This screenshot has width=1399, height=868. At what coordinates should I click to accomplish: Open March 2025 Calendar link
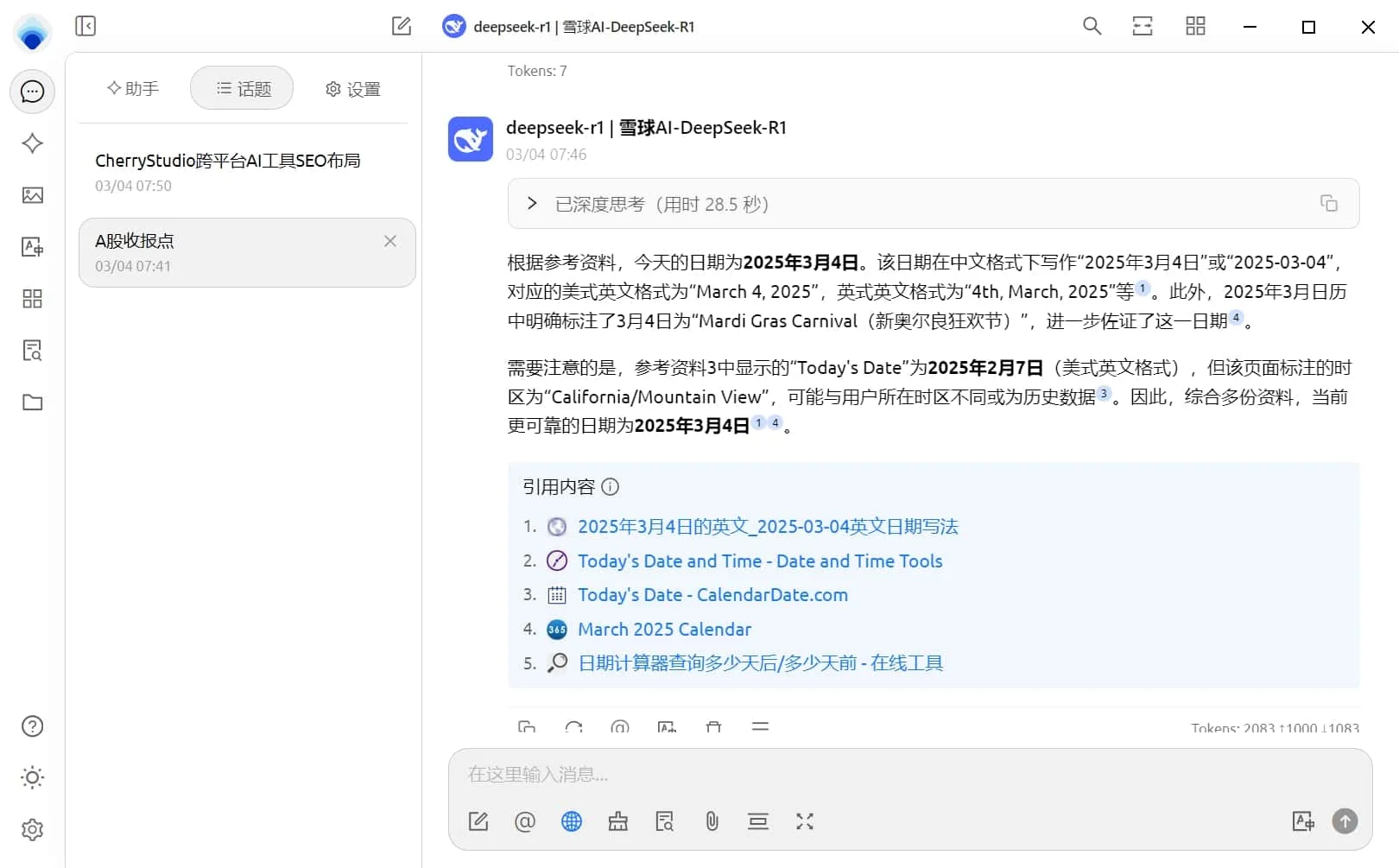click(x=664, y=630)
